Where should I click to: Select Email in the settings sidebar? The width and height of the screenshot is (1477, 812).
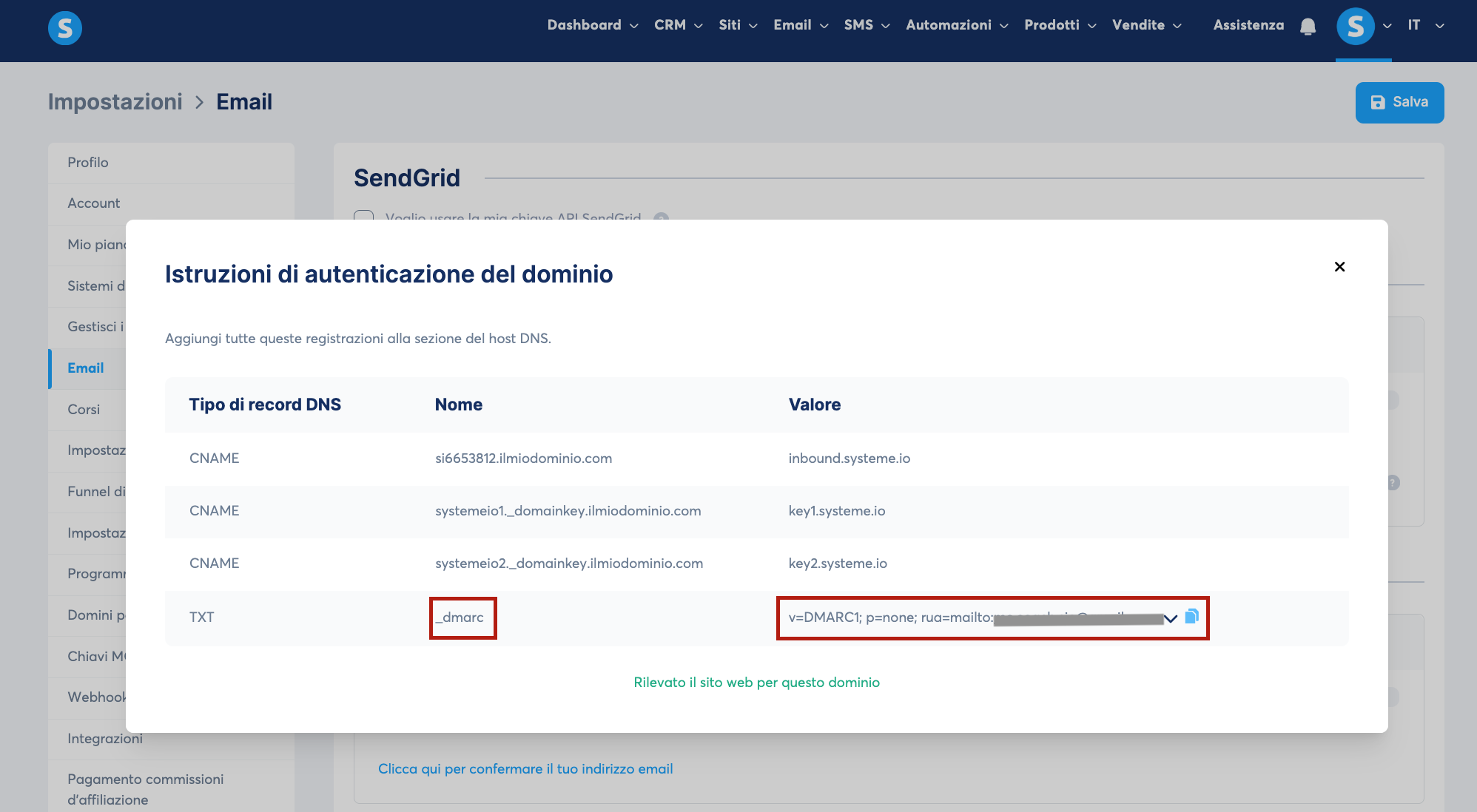pos(86,368)
